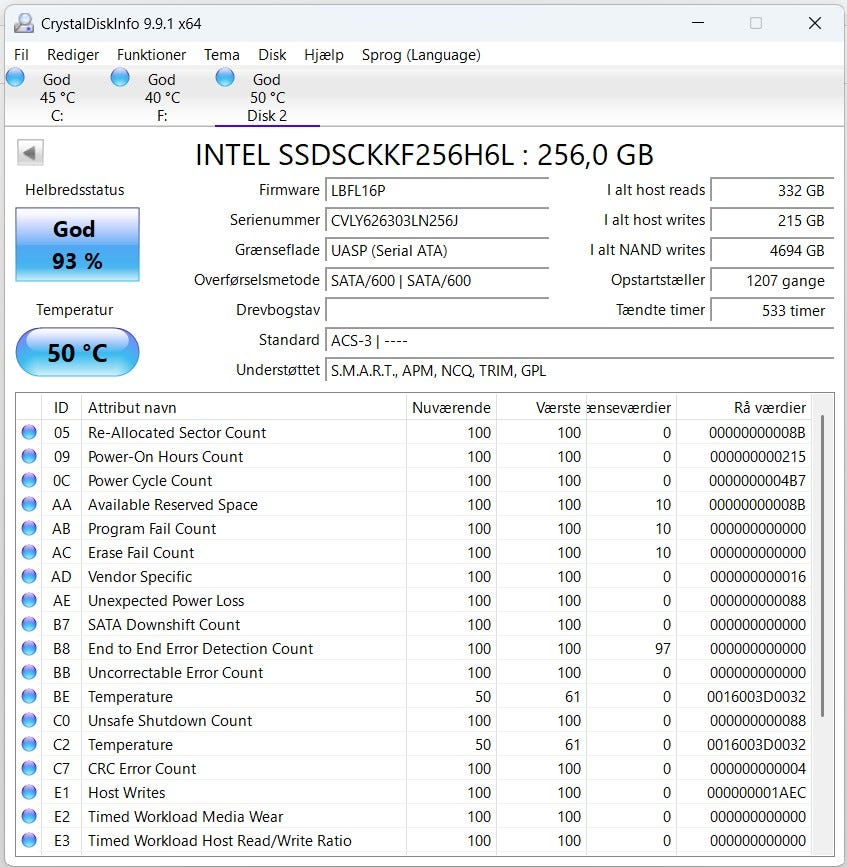This screenshot has width=847, height=867.
Task: Click status orb for Host Read/Write Ratio row
Action: tap(29, 840)
